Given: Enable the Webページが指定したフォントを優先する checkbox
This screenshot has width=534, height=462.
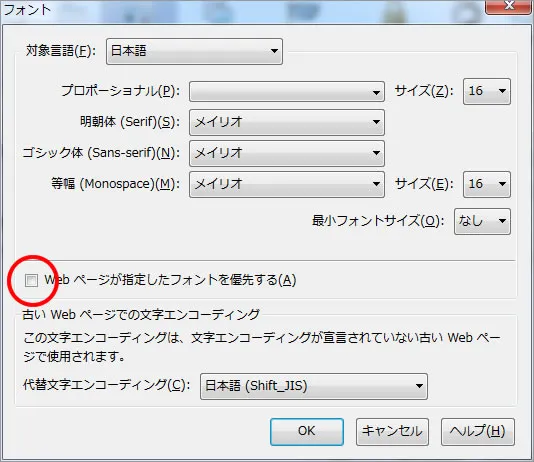Looking at the screenshot, I should pyautogui.click(x=31, y=281).
